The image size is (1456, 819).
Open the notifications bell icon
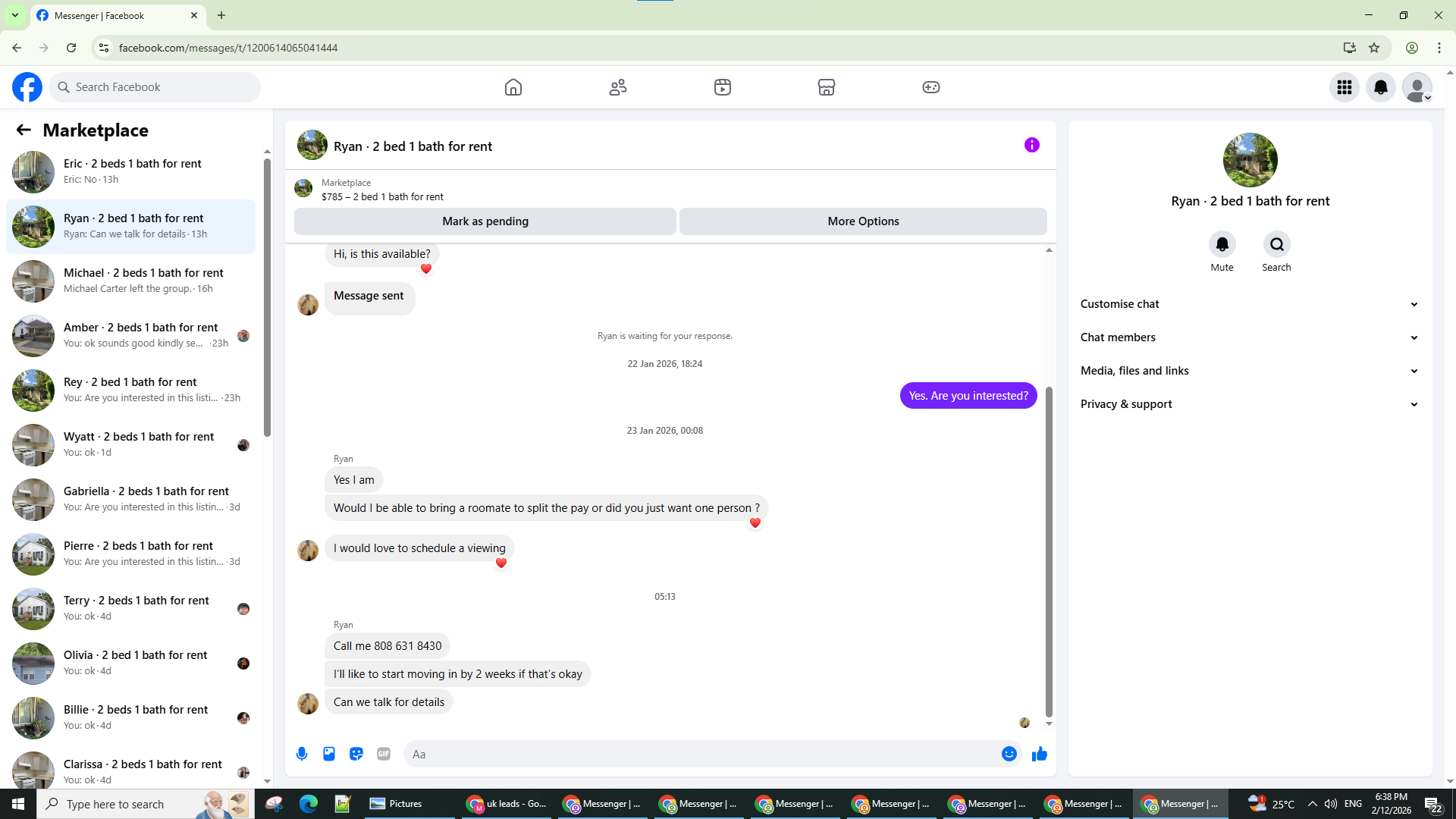tap(1381, 87)
